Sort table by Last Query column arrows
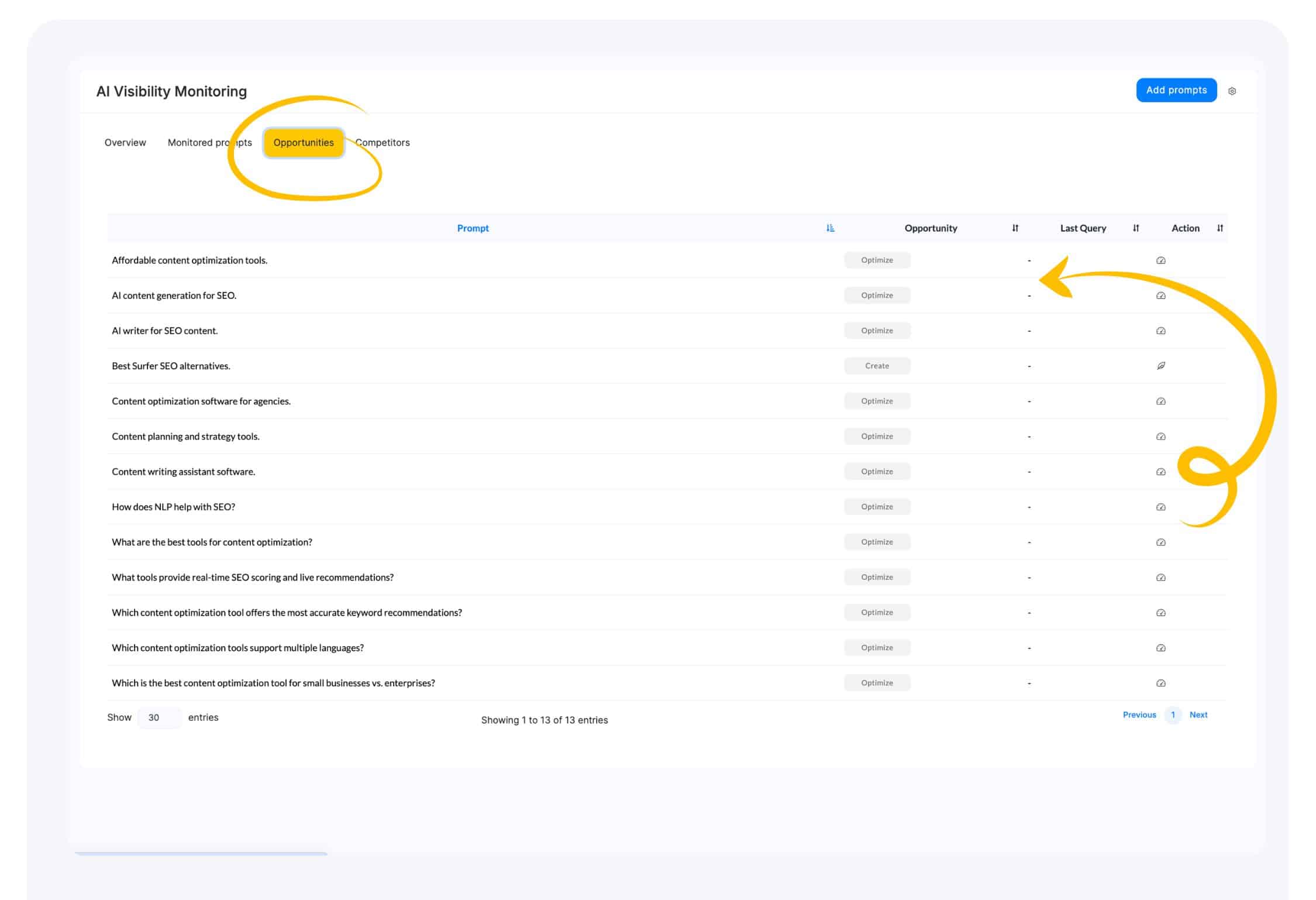 1135,228
